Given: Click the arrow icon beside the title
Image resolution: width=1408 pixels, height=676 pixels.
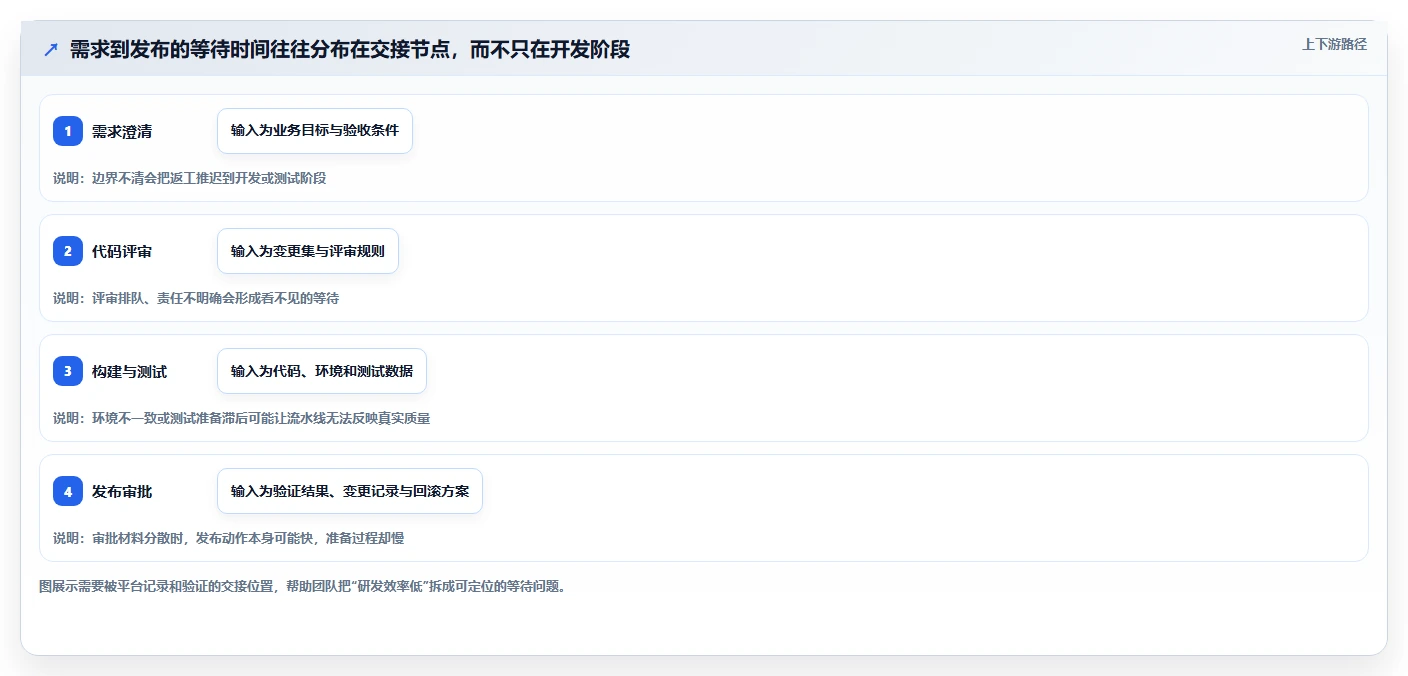Looking at the screenshot, I should [x=51, y=50].
